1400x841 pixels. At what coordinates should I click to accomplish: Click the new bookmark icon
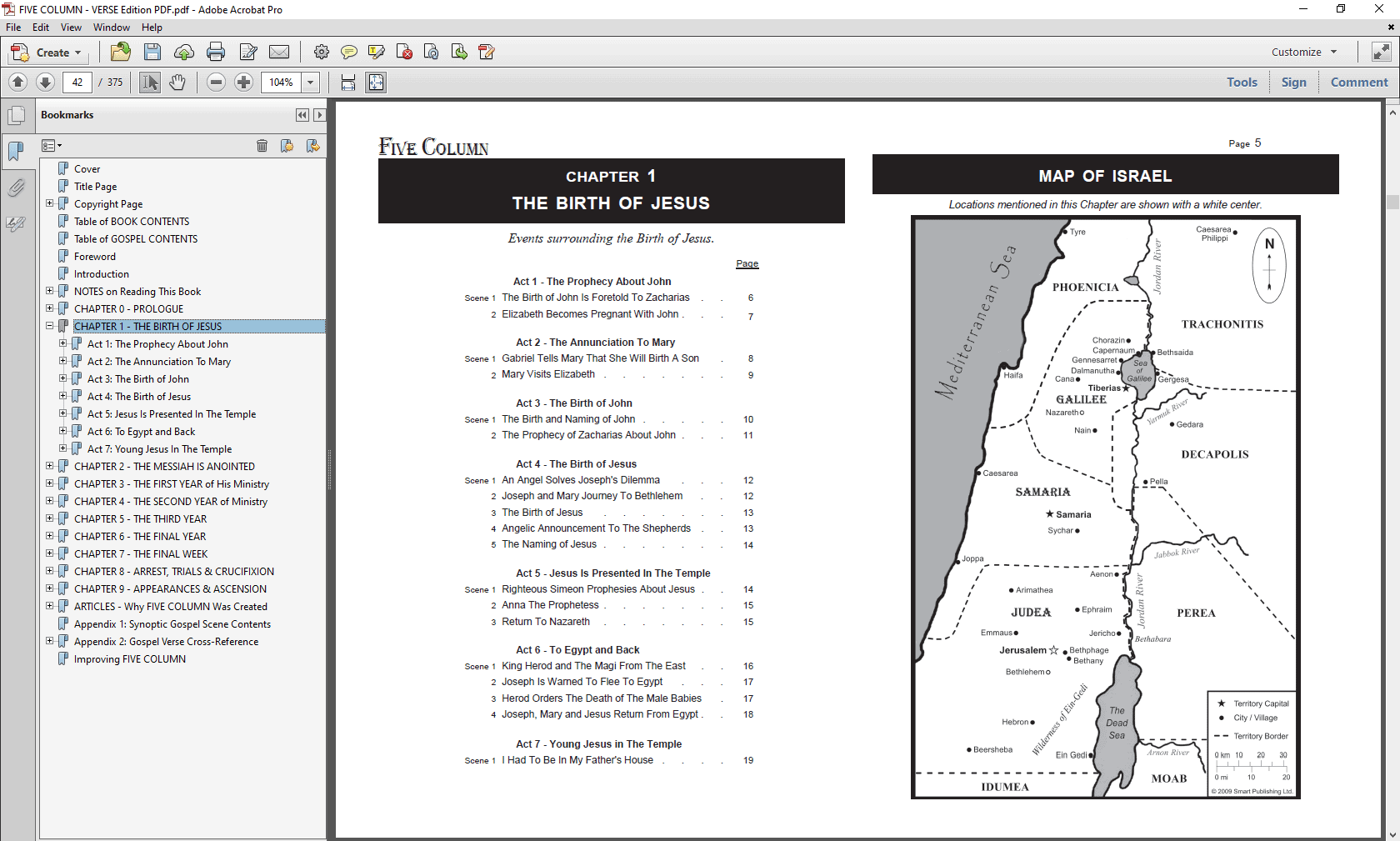tap(287, 146)
